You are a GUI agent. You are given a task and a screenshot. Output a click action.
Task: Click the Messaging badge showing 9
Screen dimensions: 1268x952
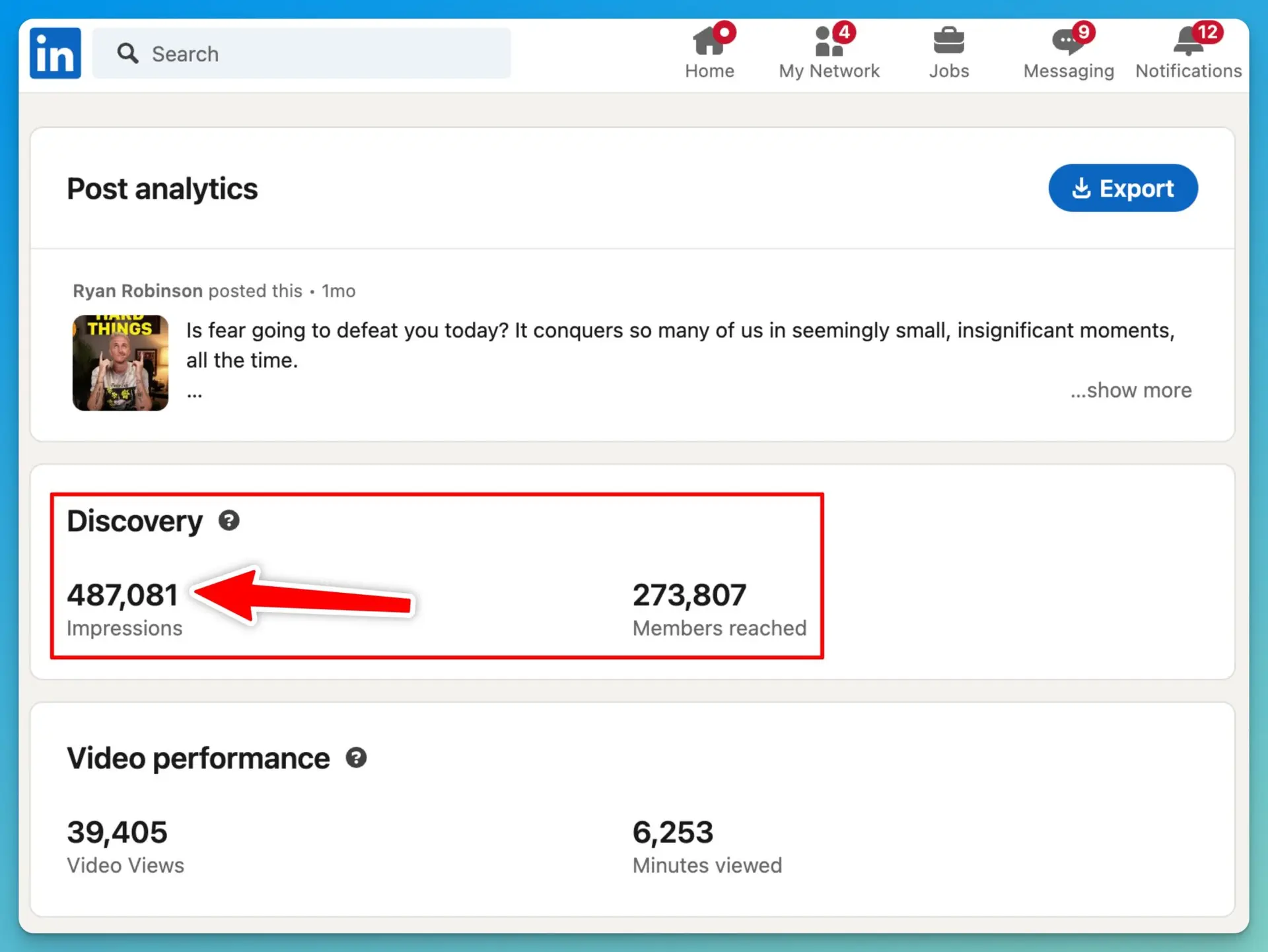(x=1084, y=32)
